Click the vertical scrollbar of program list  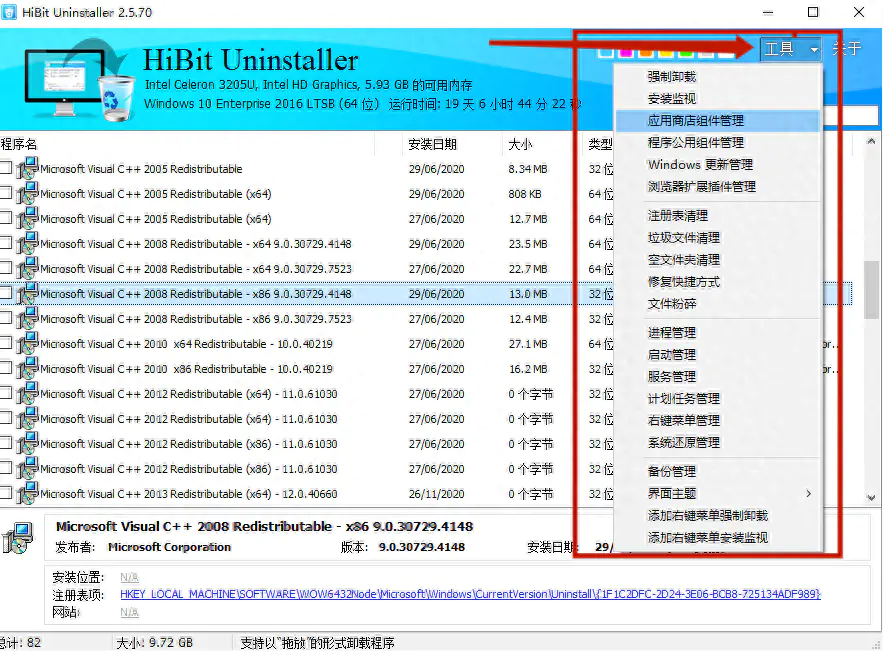(x=872, y=290)
